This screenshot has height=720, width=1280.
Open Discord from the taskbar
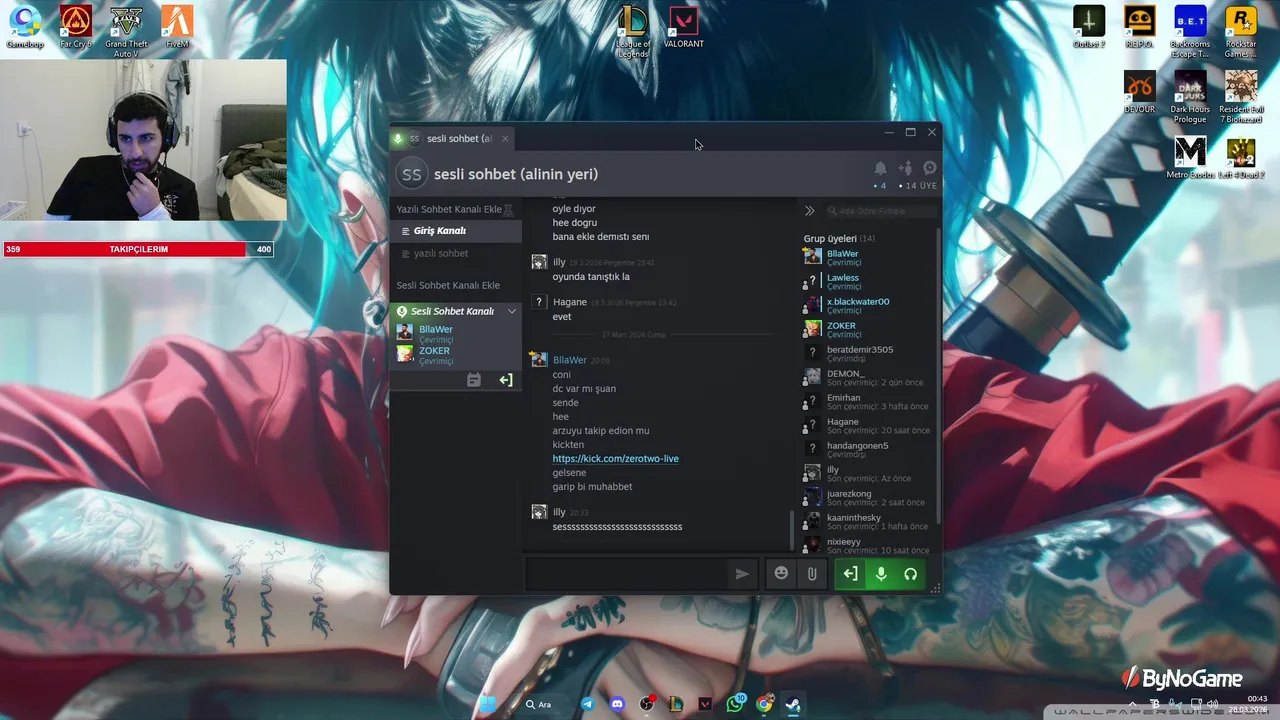617,704
